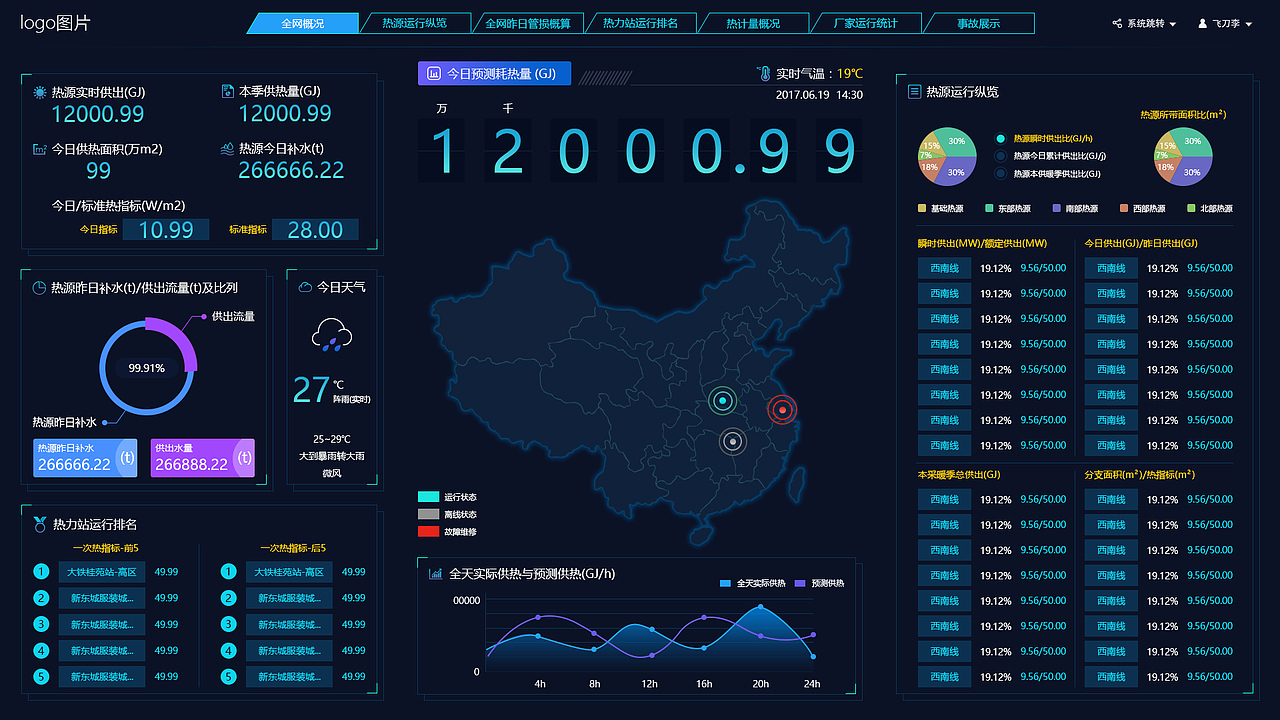Image resolution: width=1280 pixels, height=720 pixels.
Task: Click the bar chart icon beside 全天实际供热
Action: point(435,574)
